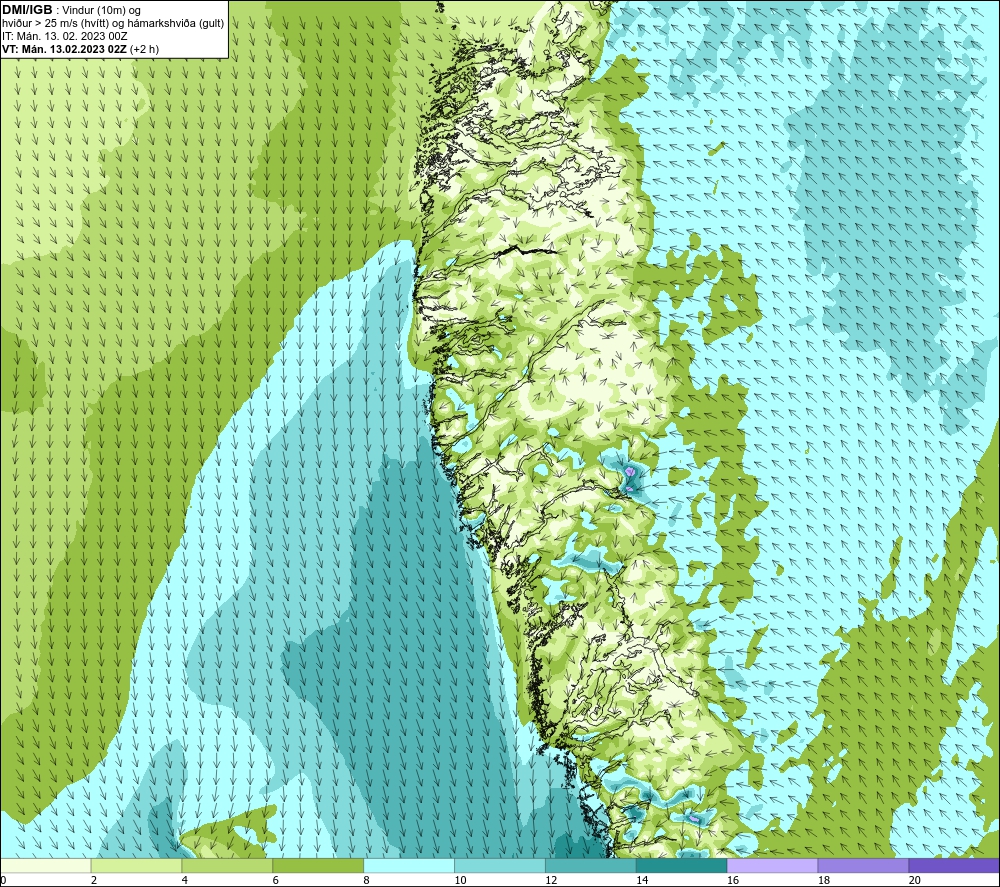Click the light cyan 8–10 m/s legend swatch
The height and width of the screenshot is (887, 1000).
point(409,865)
